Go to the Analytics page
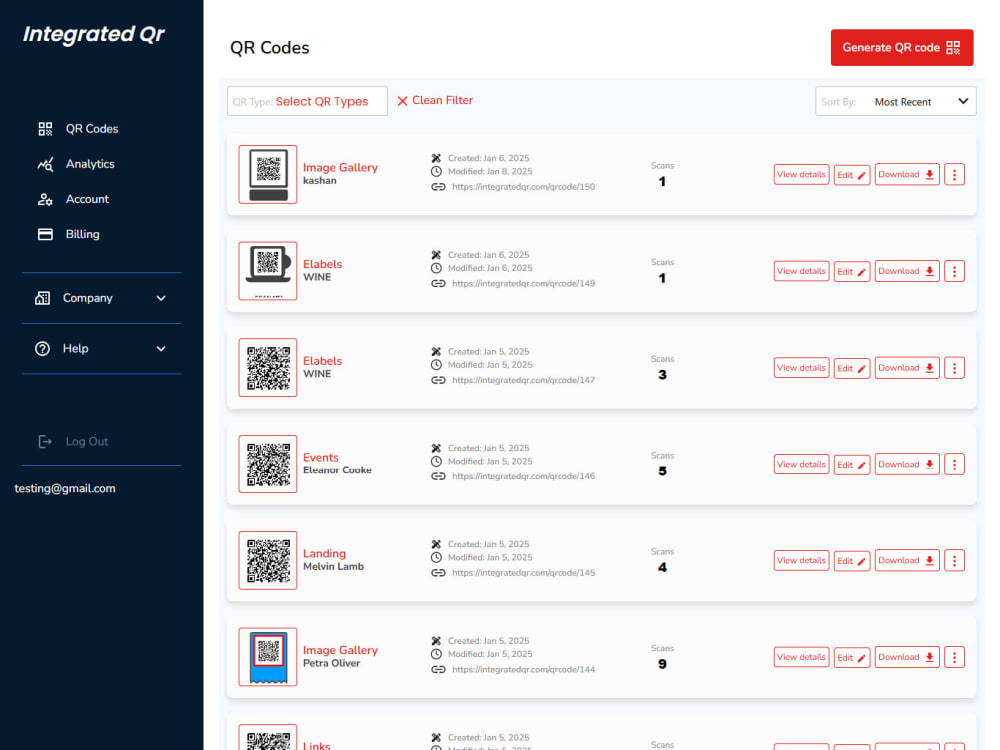The image size is (1000, 750). pos(76,164)
